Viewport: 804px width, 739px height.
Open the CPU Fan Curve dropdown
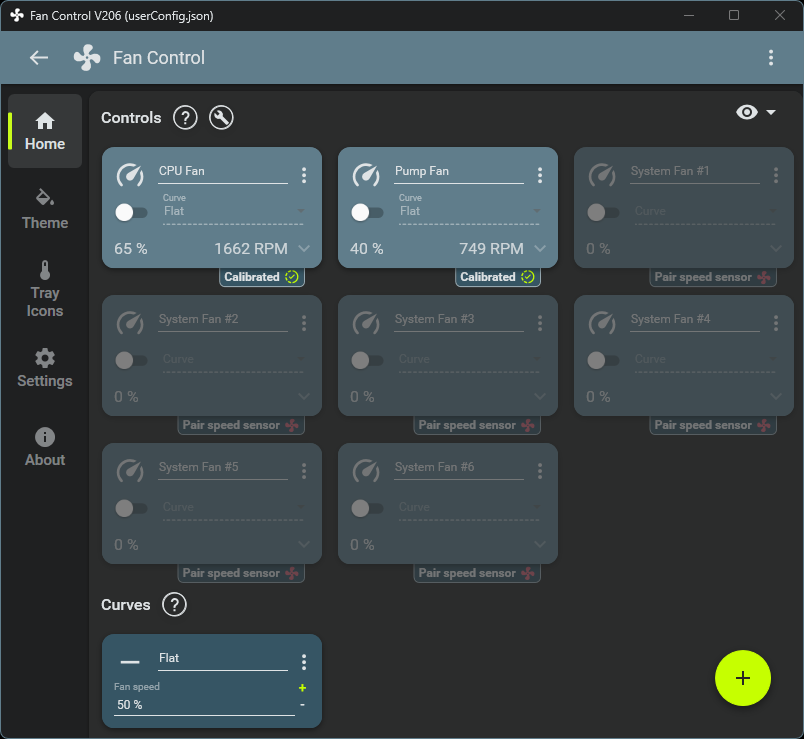[233, 209]
